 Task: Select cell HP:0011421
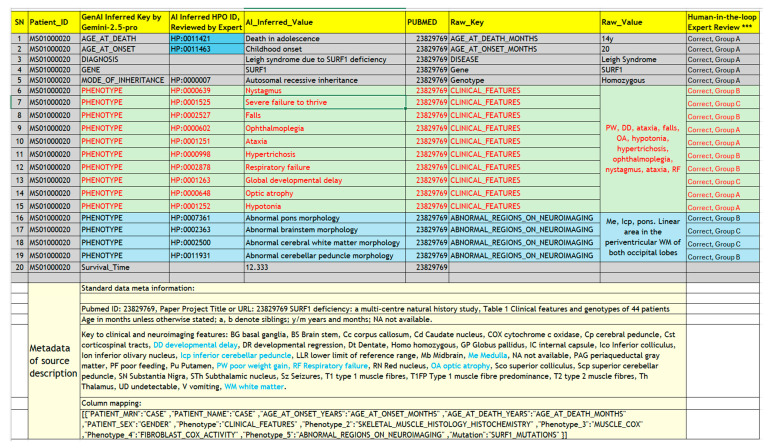point(206,39)
